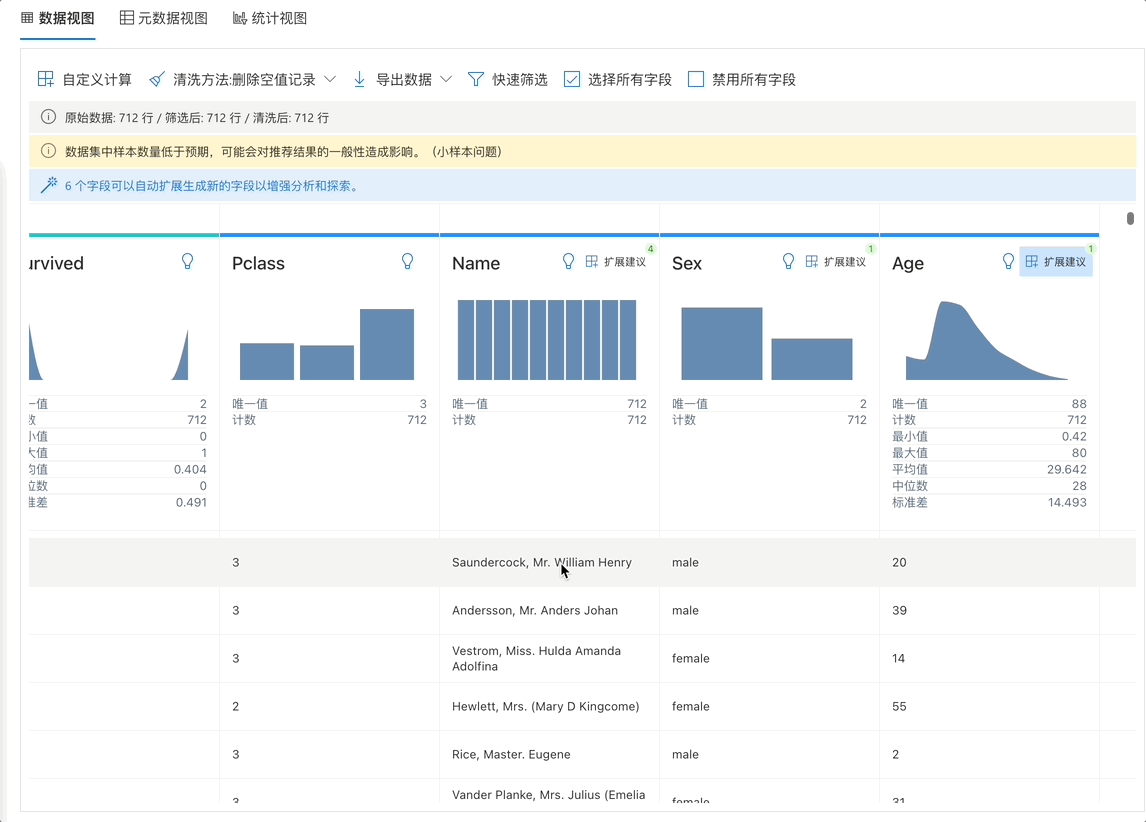Click the lightbulb icon on the Name column
This screenshot has height=822, width=1146.
coord(568,260)
